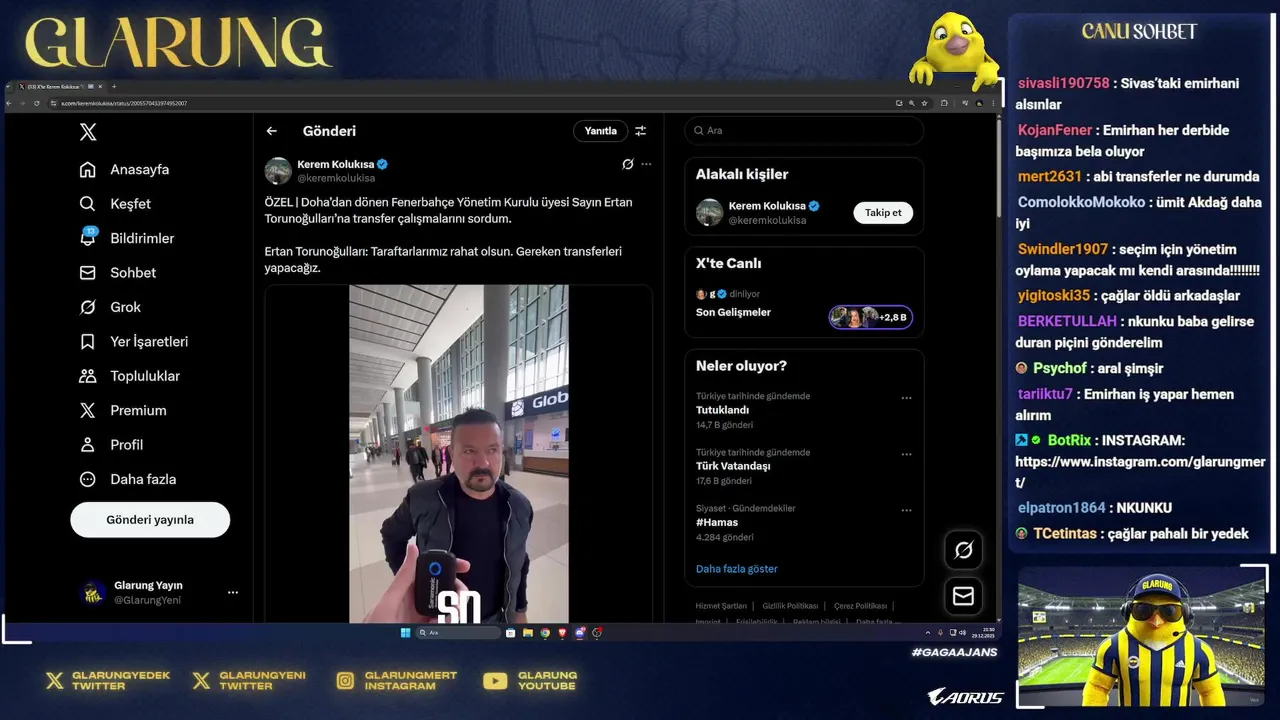This screenshot has width=1280, height=720.
Task: Open the Windows Start menu
Action: (x=405, y=632)
